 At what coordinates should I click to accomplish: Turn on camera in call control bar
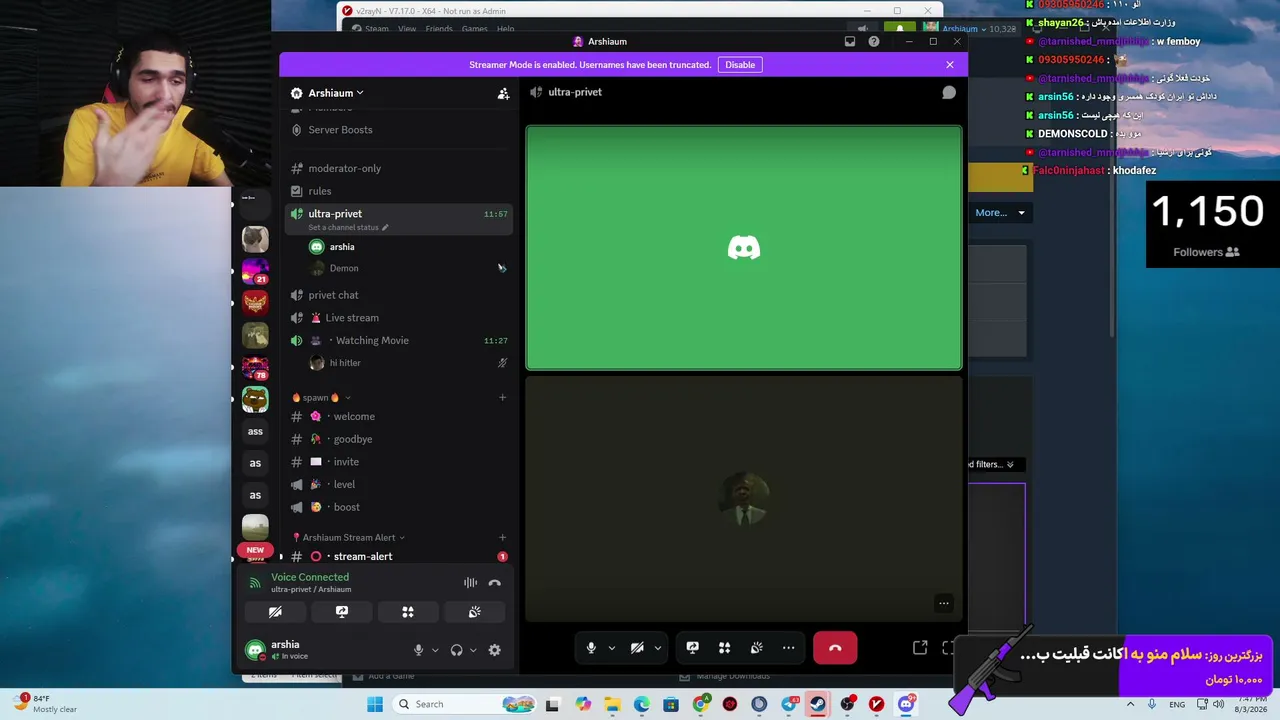(x=637, y=648)
